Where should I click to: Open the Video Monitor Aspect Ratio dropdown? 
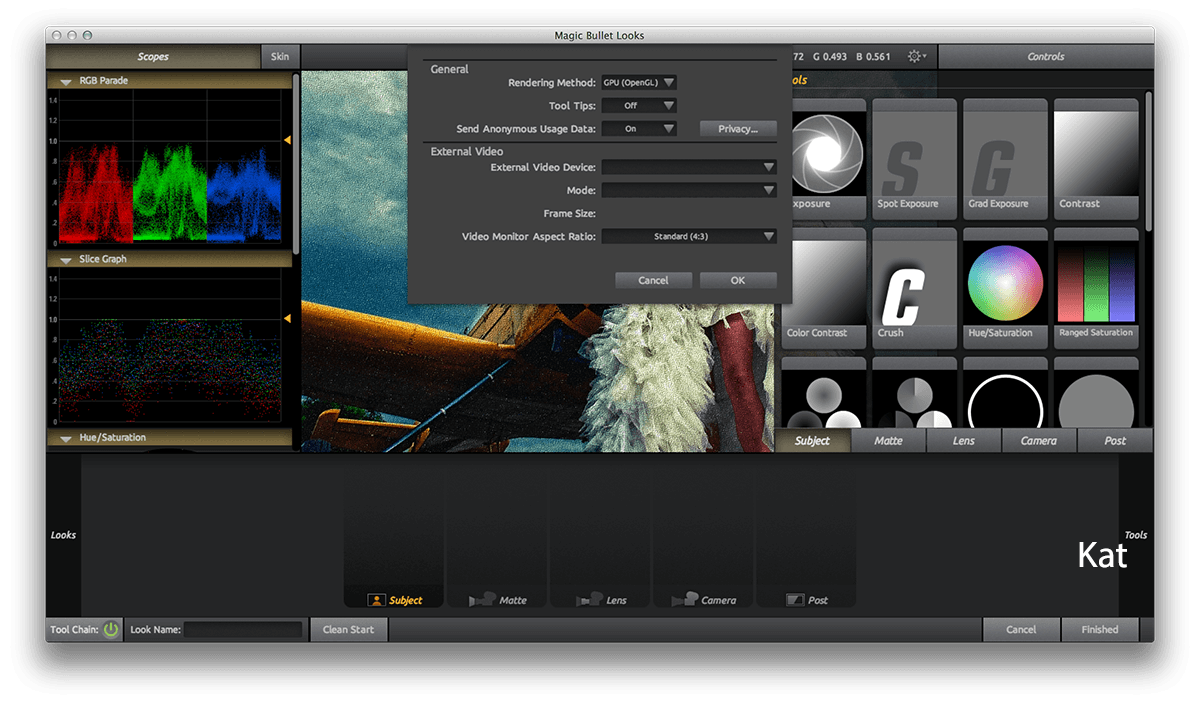pyautogui.click(x=689, y=237)
